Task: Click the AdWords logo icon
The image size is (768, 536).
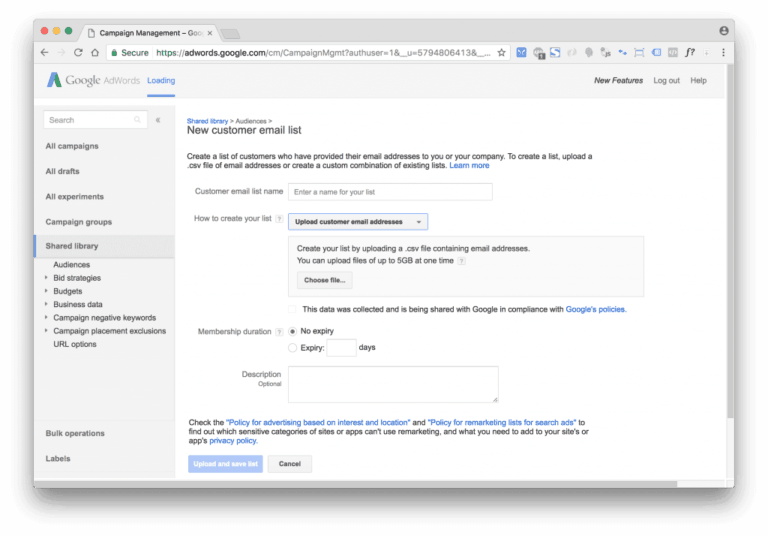Action: point(54,80)
